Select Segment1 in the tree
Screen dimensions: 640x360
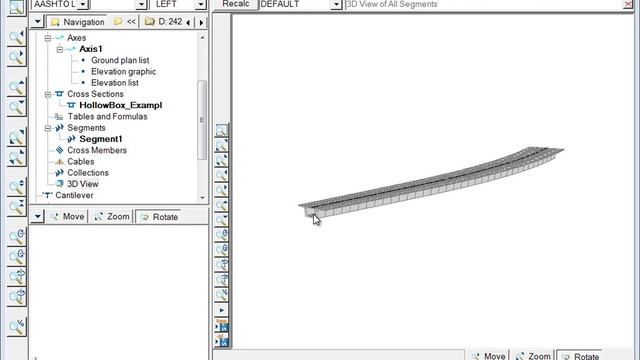point(100,139)
